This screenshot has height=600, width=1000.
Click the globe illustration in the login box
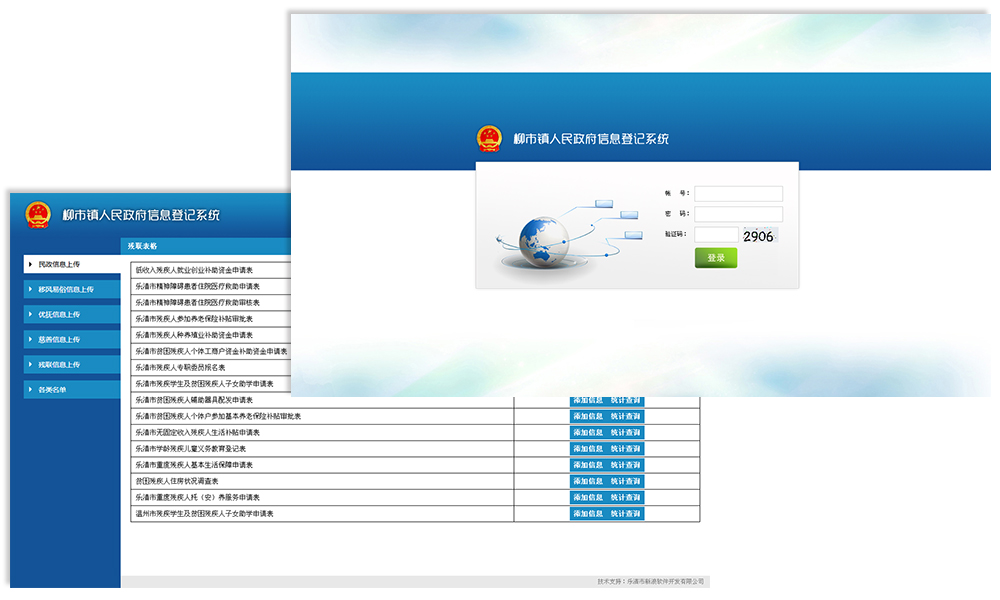click(543, 240)
